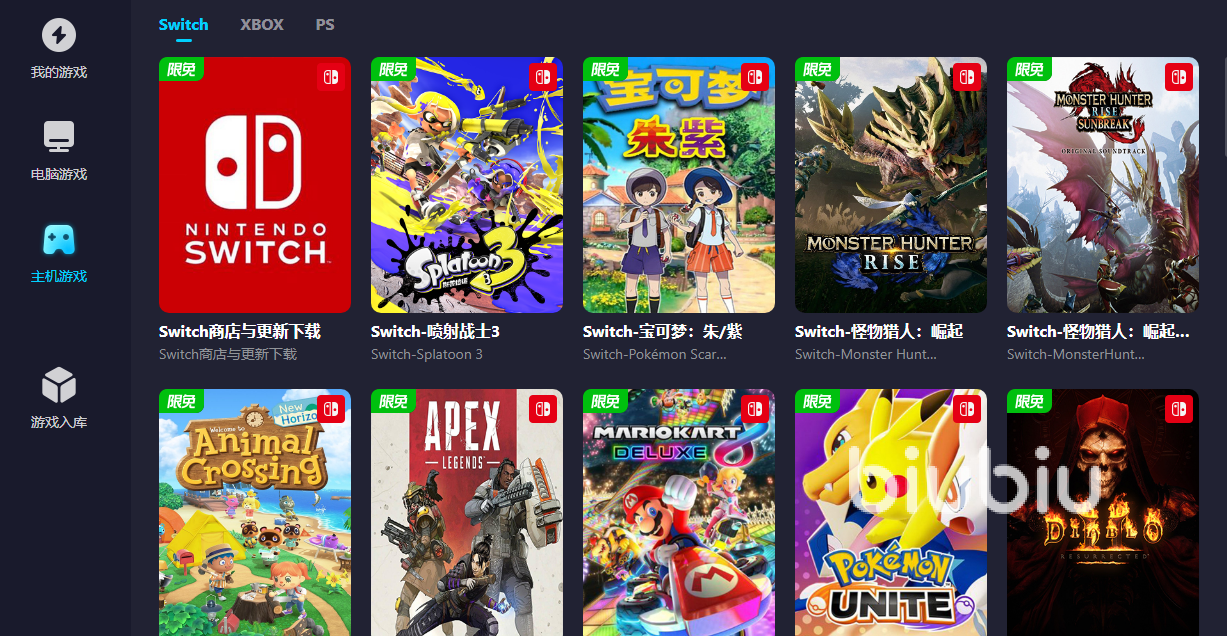The image size is (1227, 636).
Task: Open the Monster Hunter Sunbreak cover
Action: (1103, 185)
